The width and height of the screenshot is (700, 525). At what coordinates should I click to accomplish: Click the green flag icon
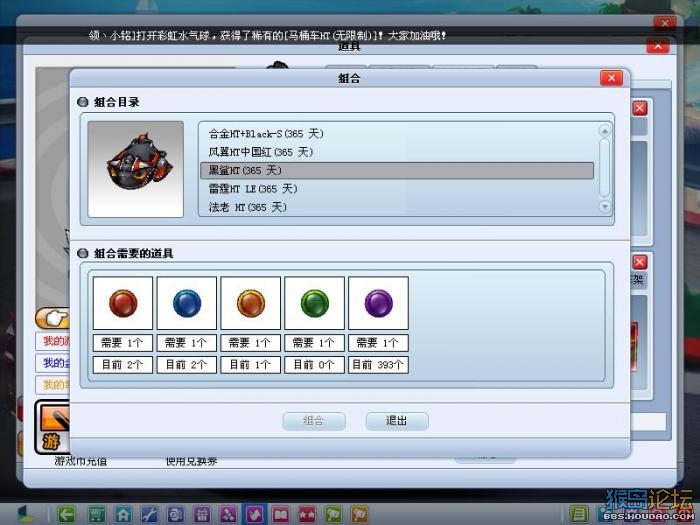click(x=333, y=514)
